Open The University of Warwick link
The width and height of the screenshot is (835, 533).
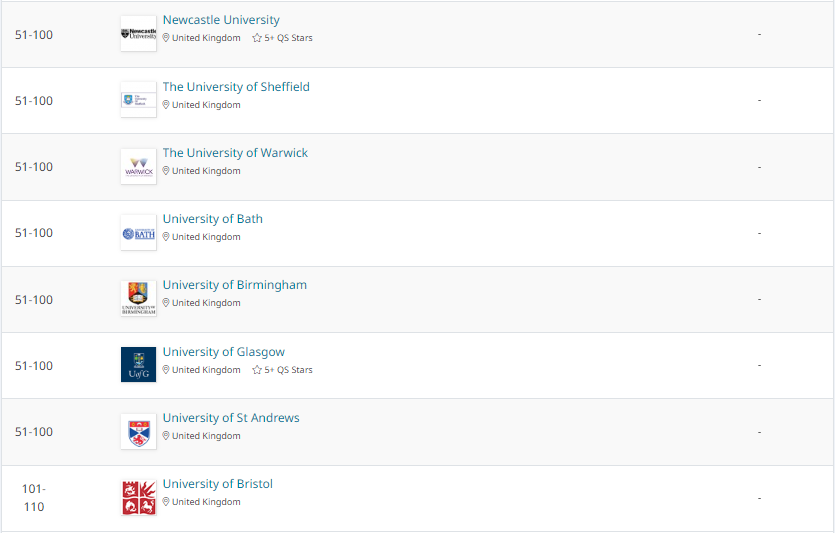click(x=235, y=153)
